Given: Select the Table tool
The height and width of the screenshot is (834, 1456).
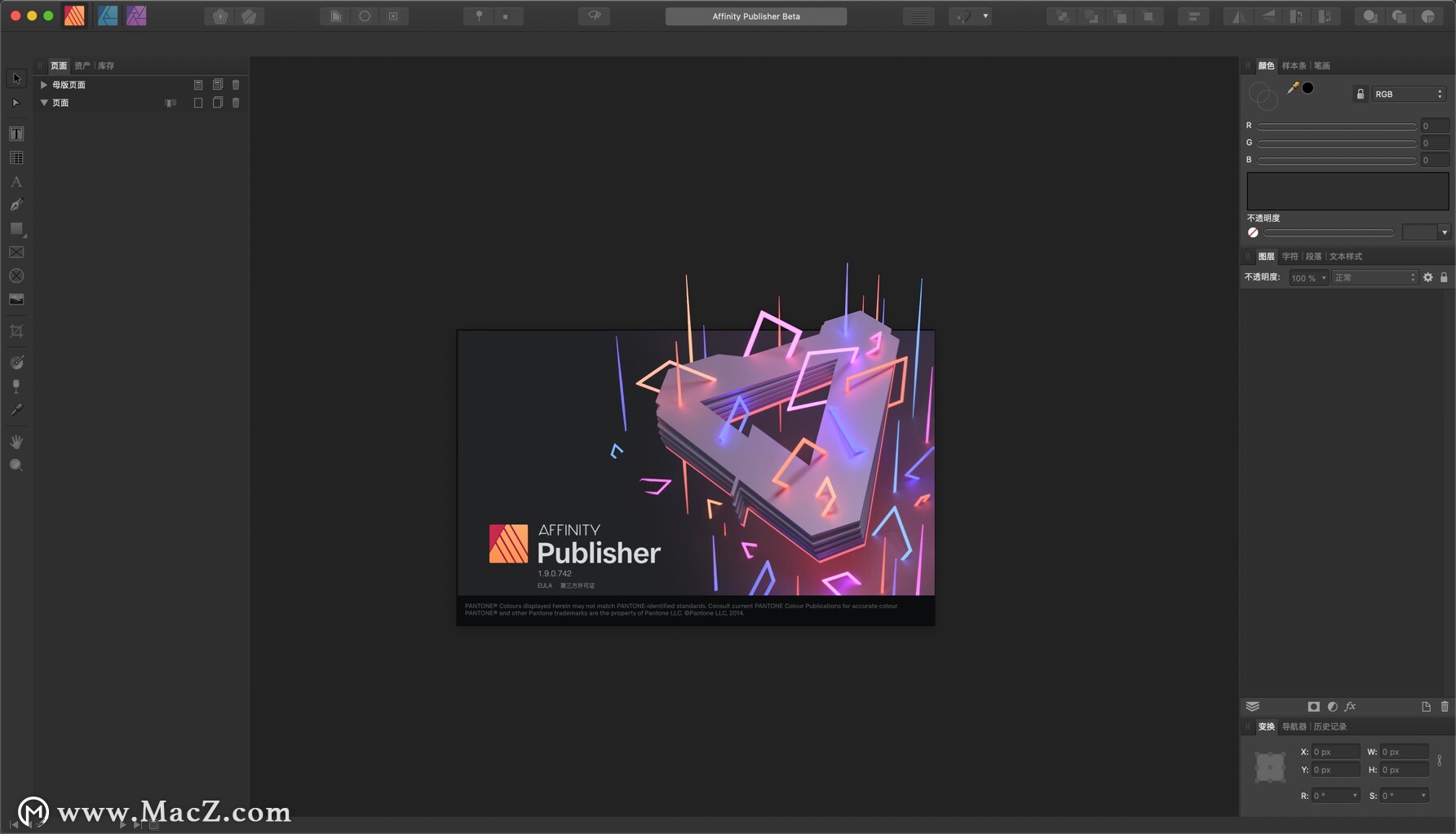Looking at the screenshot, I should (x=16, y=157).
